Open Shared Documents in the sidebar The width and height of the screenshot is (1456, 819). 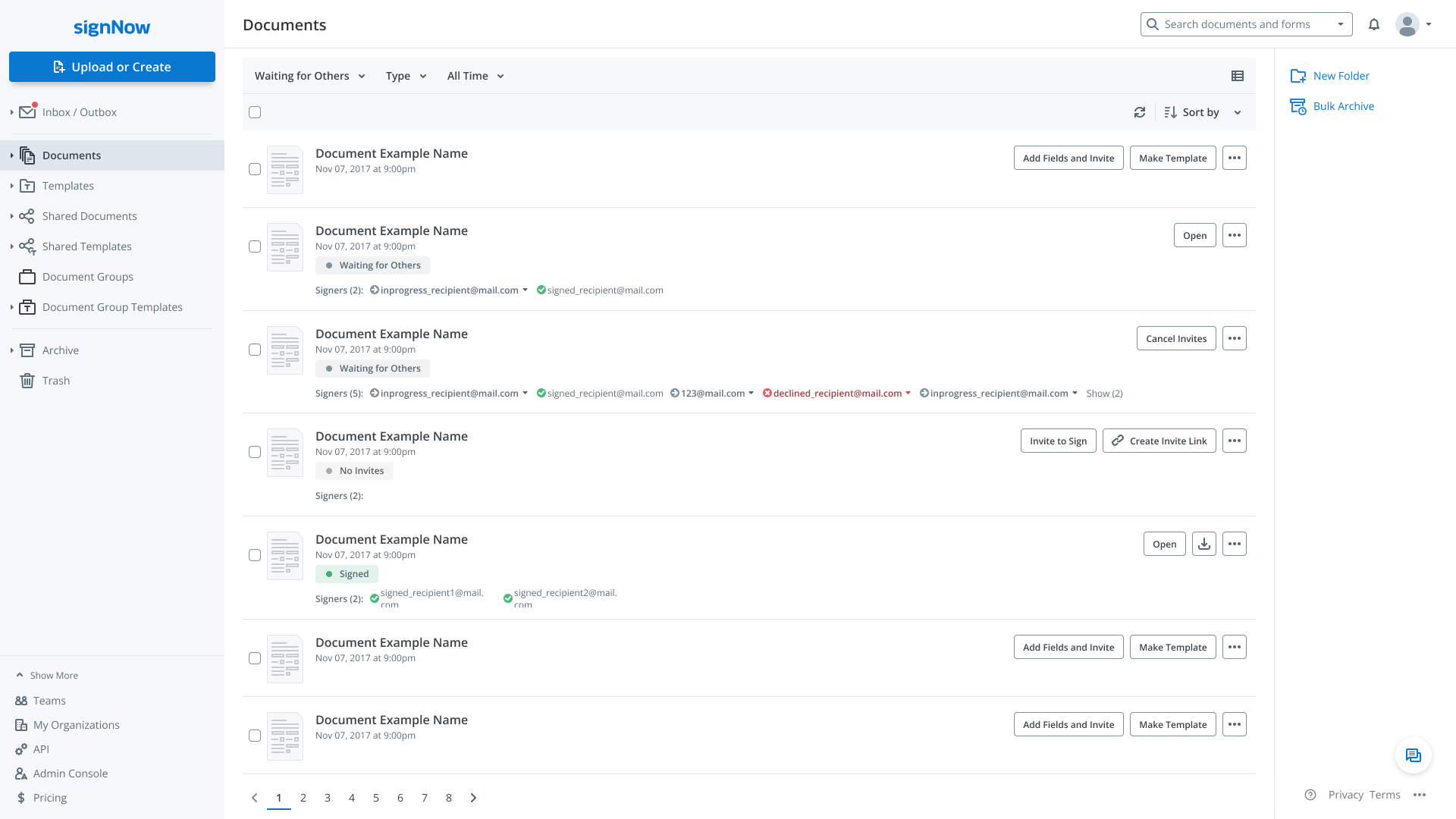click(x=89, y=216)
